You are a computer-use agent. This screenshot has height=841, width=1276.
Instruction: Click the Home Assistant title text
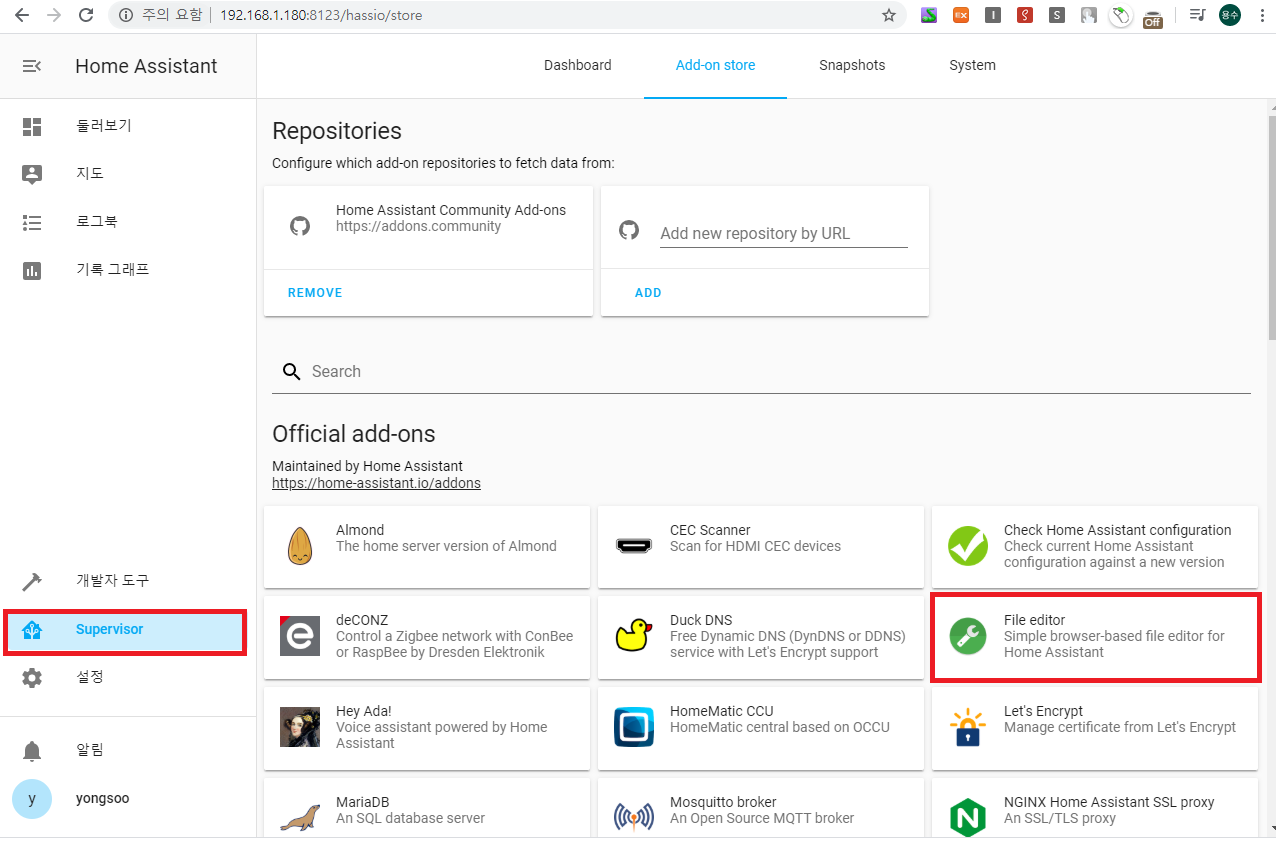click(146, 66)
